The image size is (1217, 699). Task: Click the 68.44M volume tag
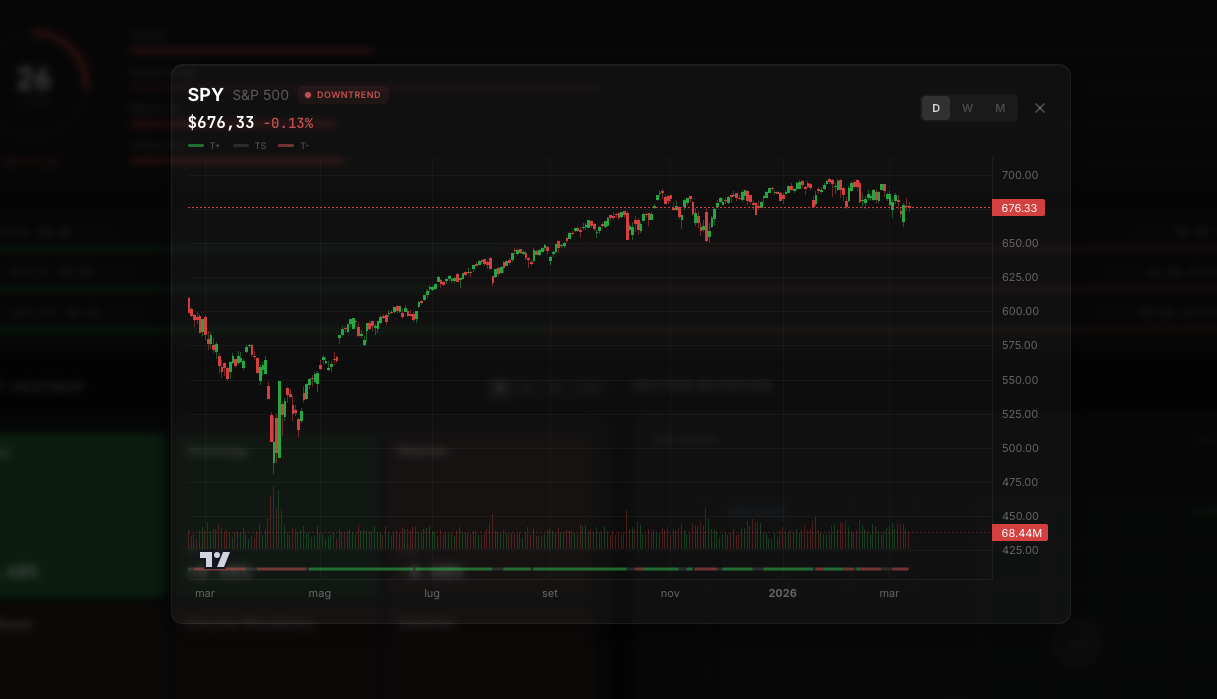[1019, 533]
